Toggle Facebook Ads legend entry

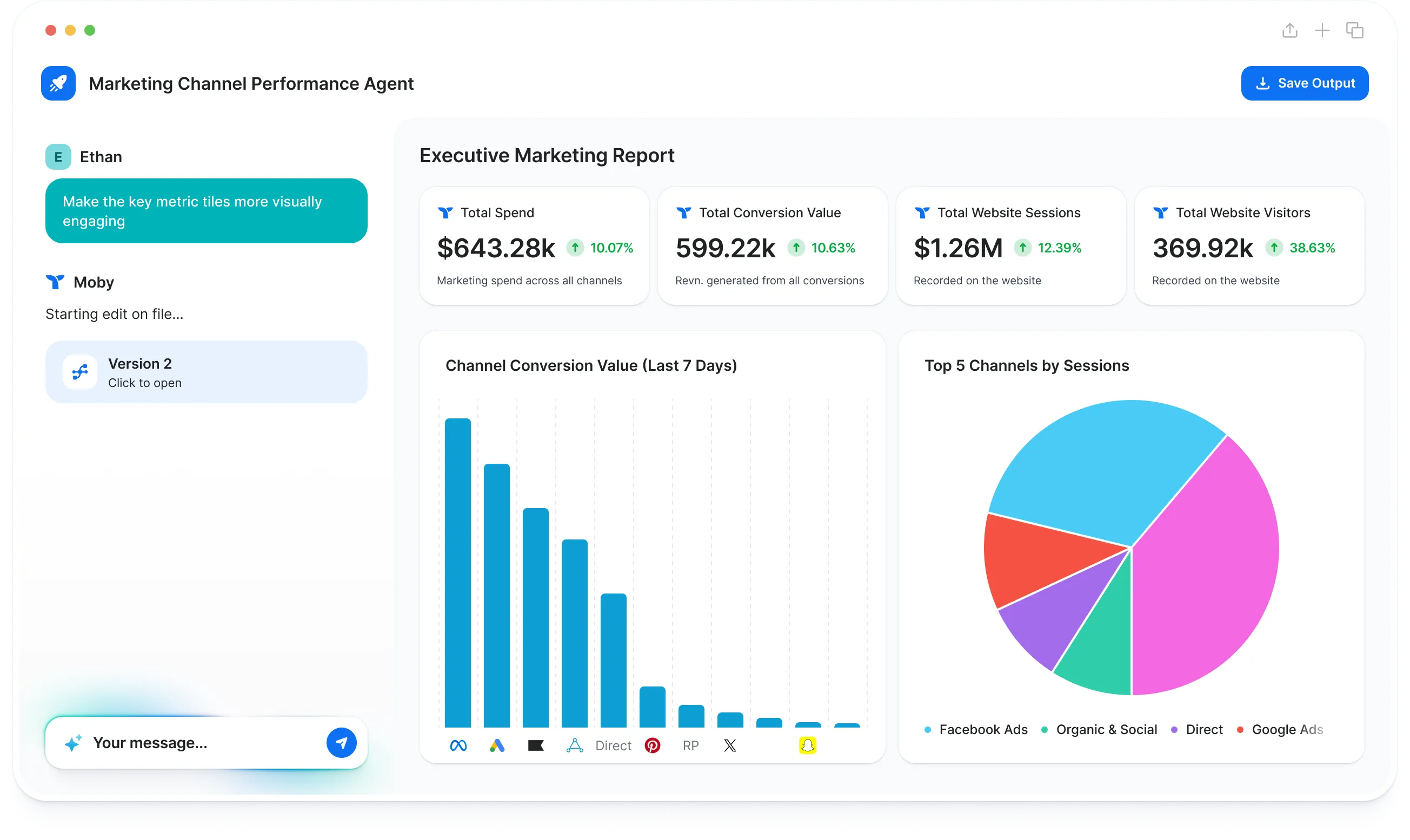pos(983,730)
